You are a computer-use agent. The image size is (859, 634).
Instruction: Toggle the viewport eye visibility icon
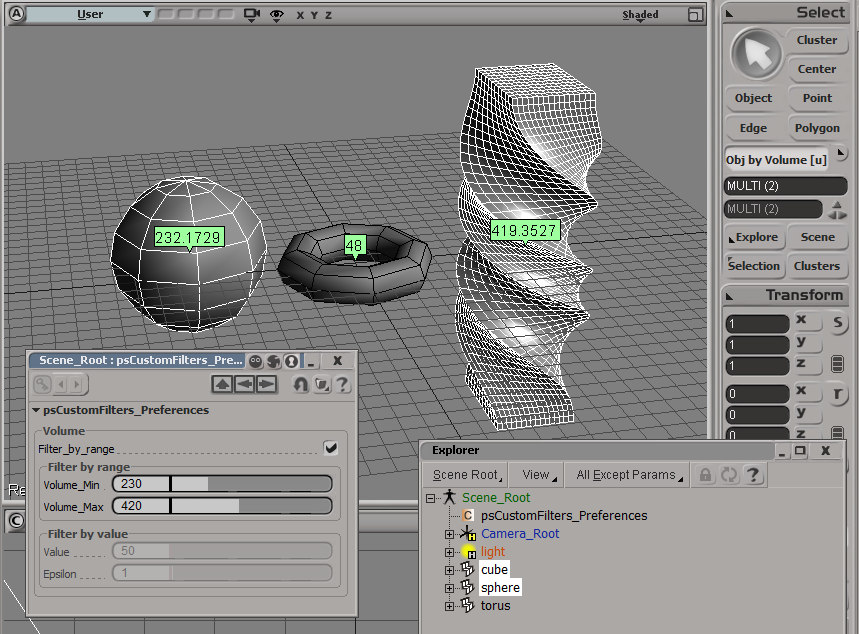click(276, 15)
